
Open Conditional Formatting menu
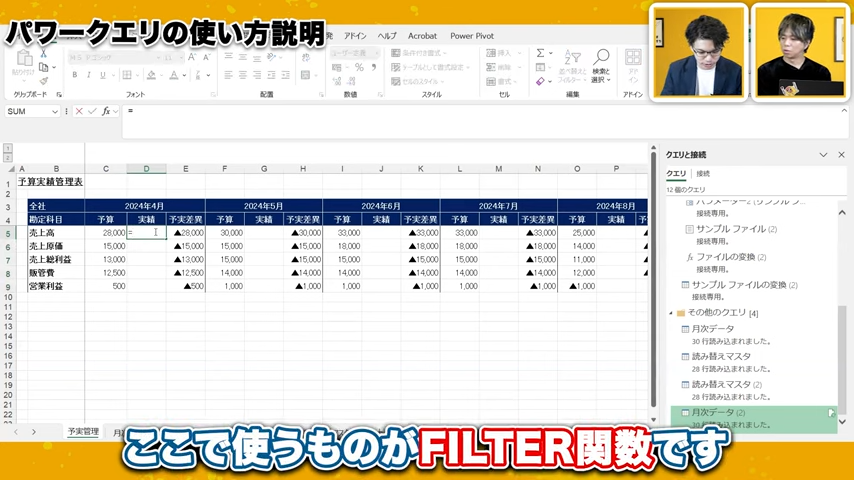pos(419,53)
